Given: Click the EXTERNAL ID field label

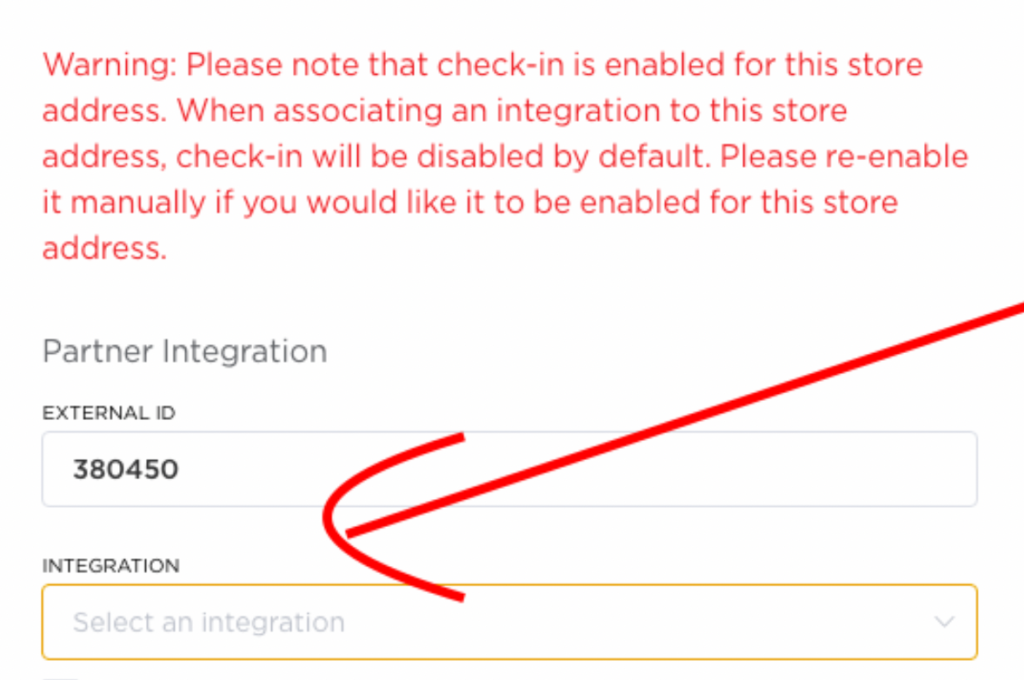Looking at the screenshot, I should point(108,413).
